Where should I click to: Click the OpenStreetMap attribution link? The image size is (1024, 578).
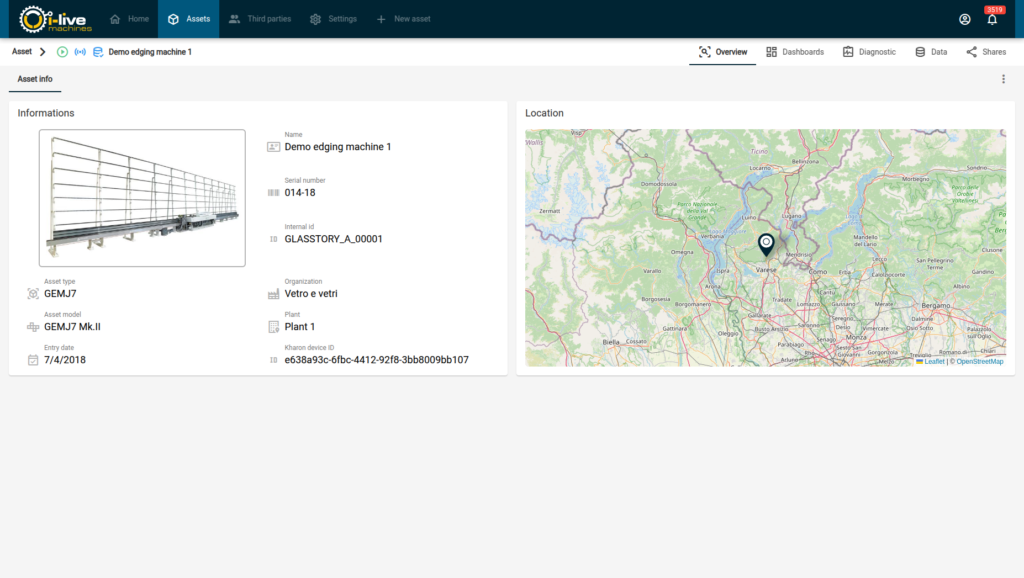coord(979,361)
